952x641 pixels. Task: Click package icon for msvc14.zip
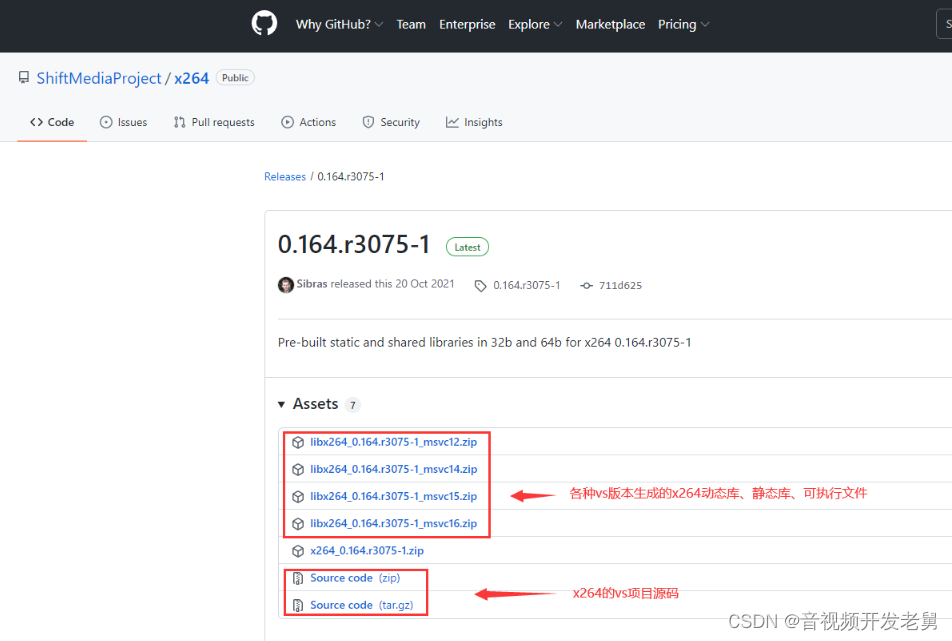298,469
